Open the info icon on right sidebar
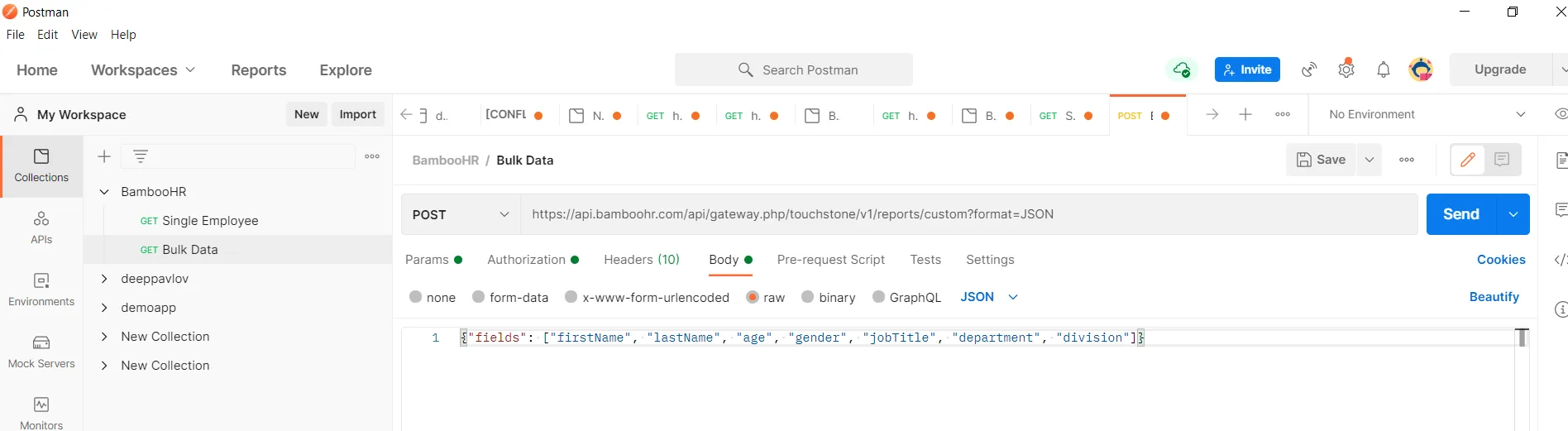The image size is (1568, 431). (1560, 309)
